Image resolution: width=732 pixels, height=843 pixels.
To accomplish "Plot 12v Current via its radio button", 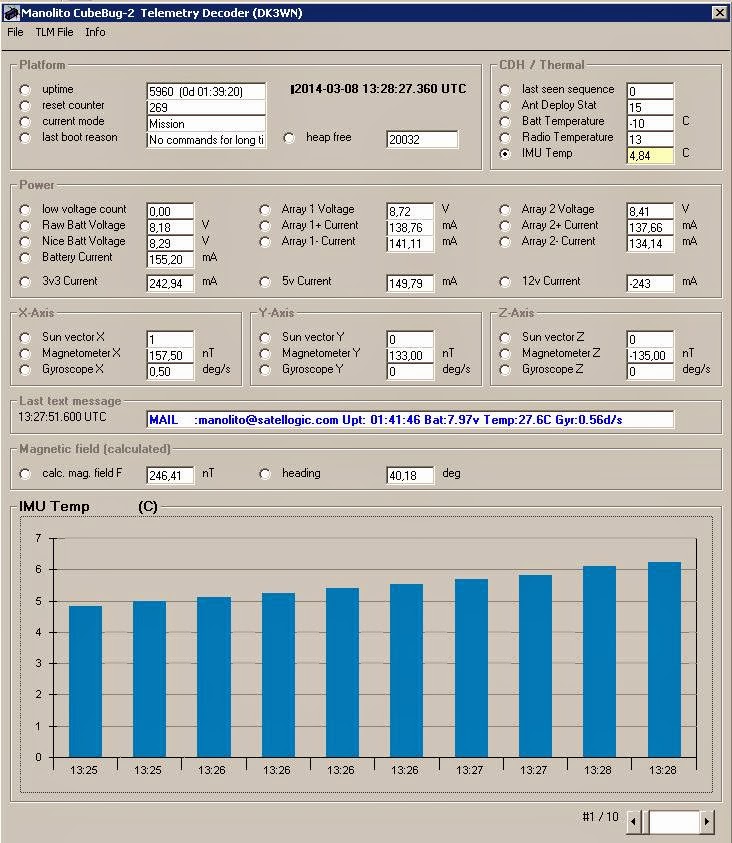I will tap(505, 282).
